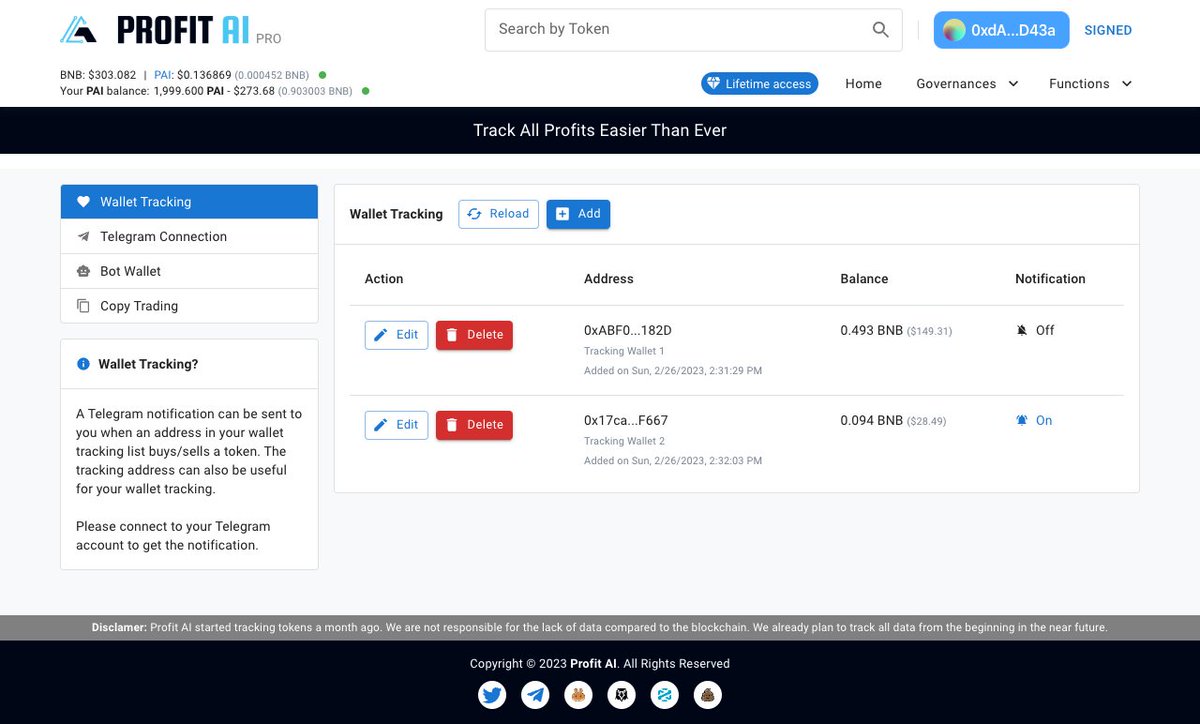The height and width of the screenshot is (724, 1200).
Task: Reload the wallet tracking list
Action: [x=499, y=214]
